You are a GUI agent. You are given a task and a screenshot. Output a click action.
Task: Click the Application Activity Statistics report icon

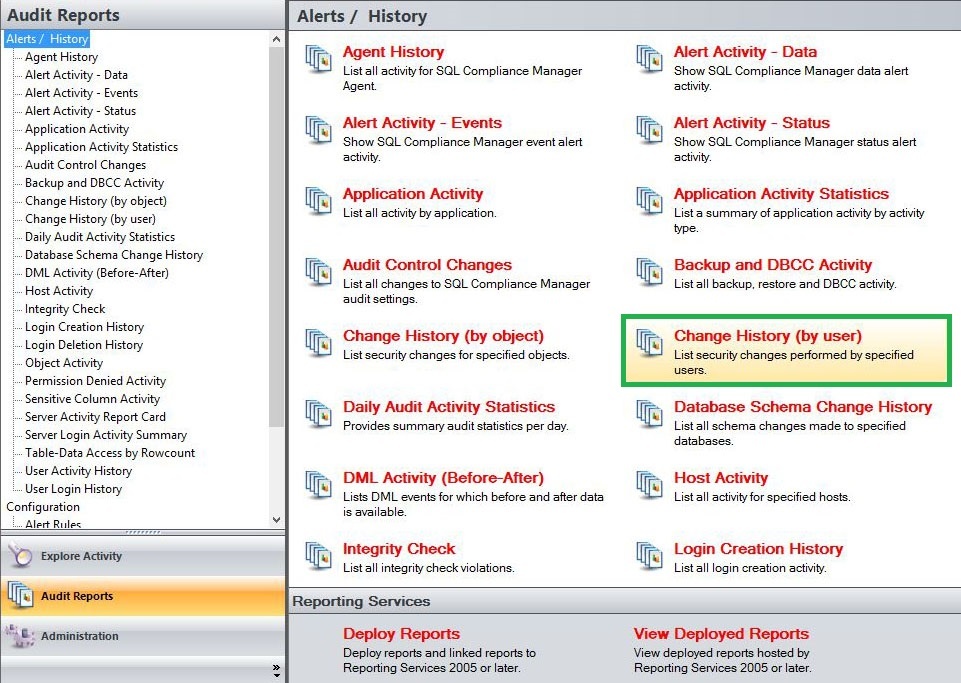(649, 201)
